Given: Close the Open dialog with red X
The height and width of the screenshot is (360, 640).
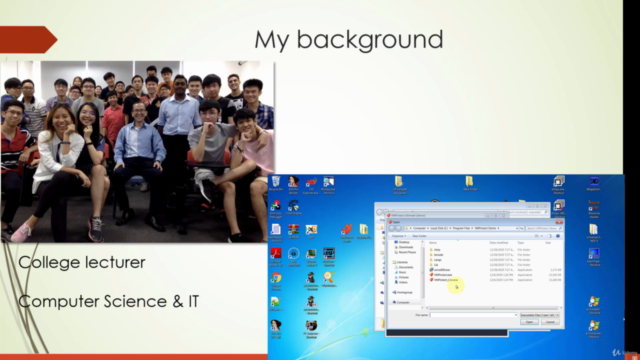Looking at the screenshot, I should (x=559, y=222).
